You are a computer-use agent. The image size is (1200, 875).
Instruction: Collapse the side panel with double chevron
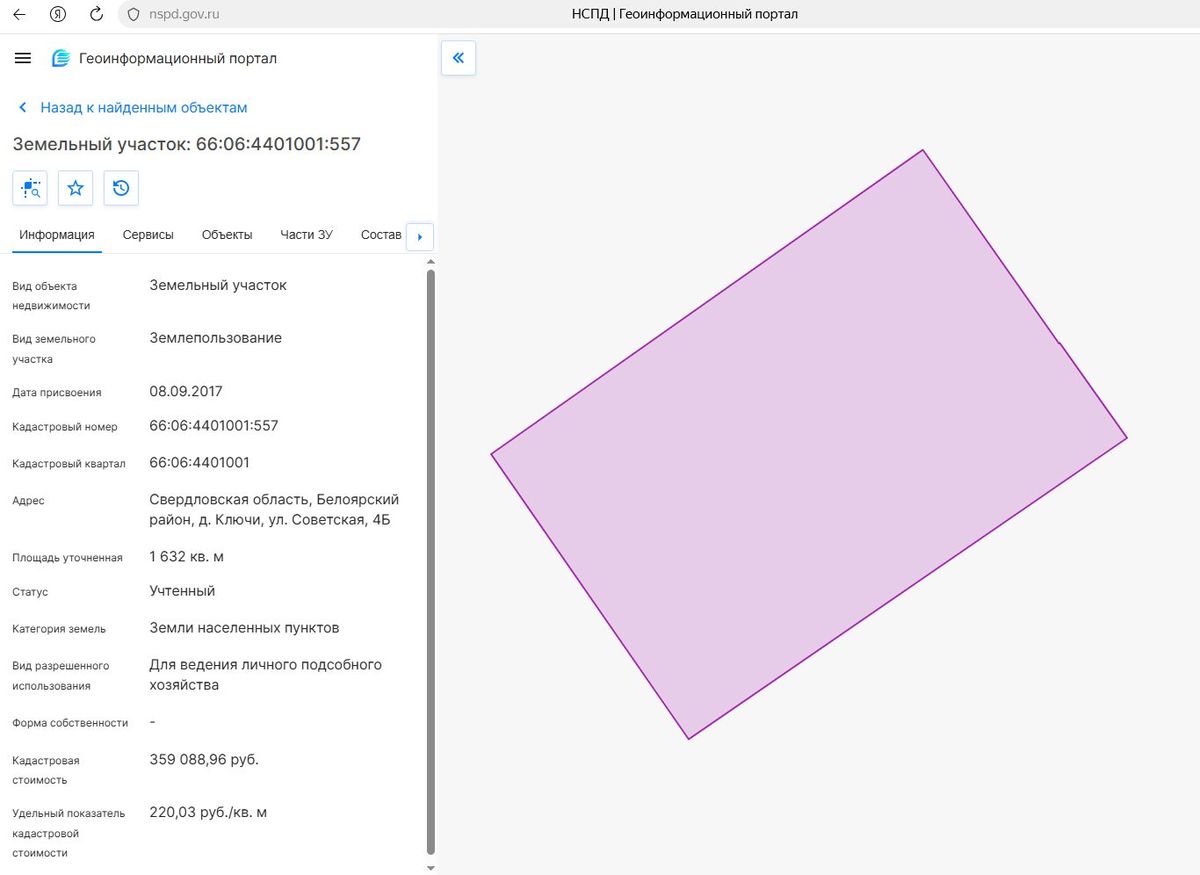point(458,58)
